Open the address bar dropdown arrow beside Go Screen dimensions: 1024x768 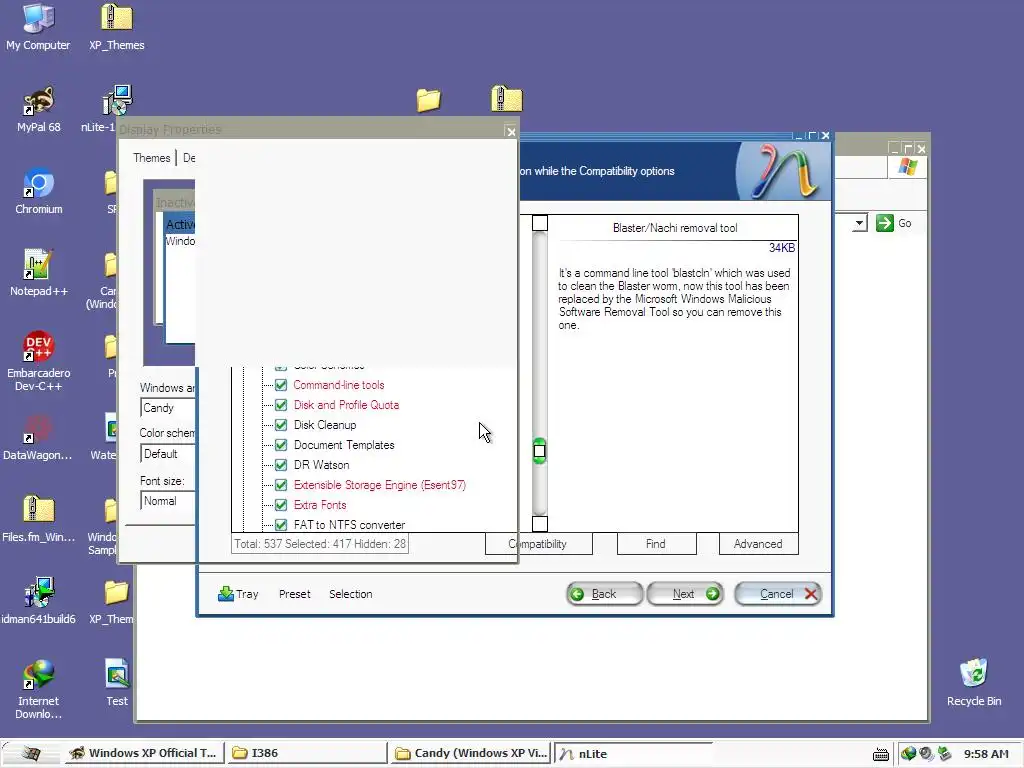click(x=859, y=223)
